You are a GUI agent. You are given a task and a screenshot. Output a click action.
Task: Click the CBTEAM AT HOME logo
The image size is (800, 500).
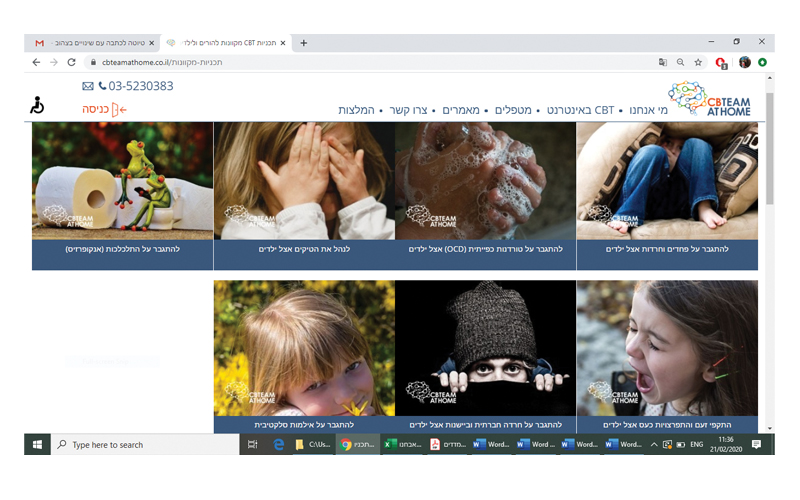pyautogui.click(x=709, y=98)
